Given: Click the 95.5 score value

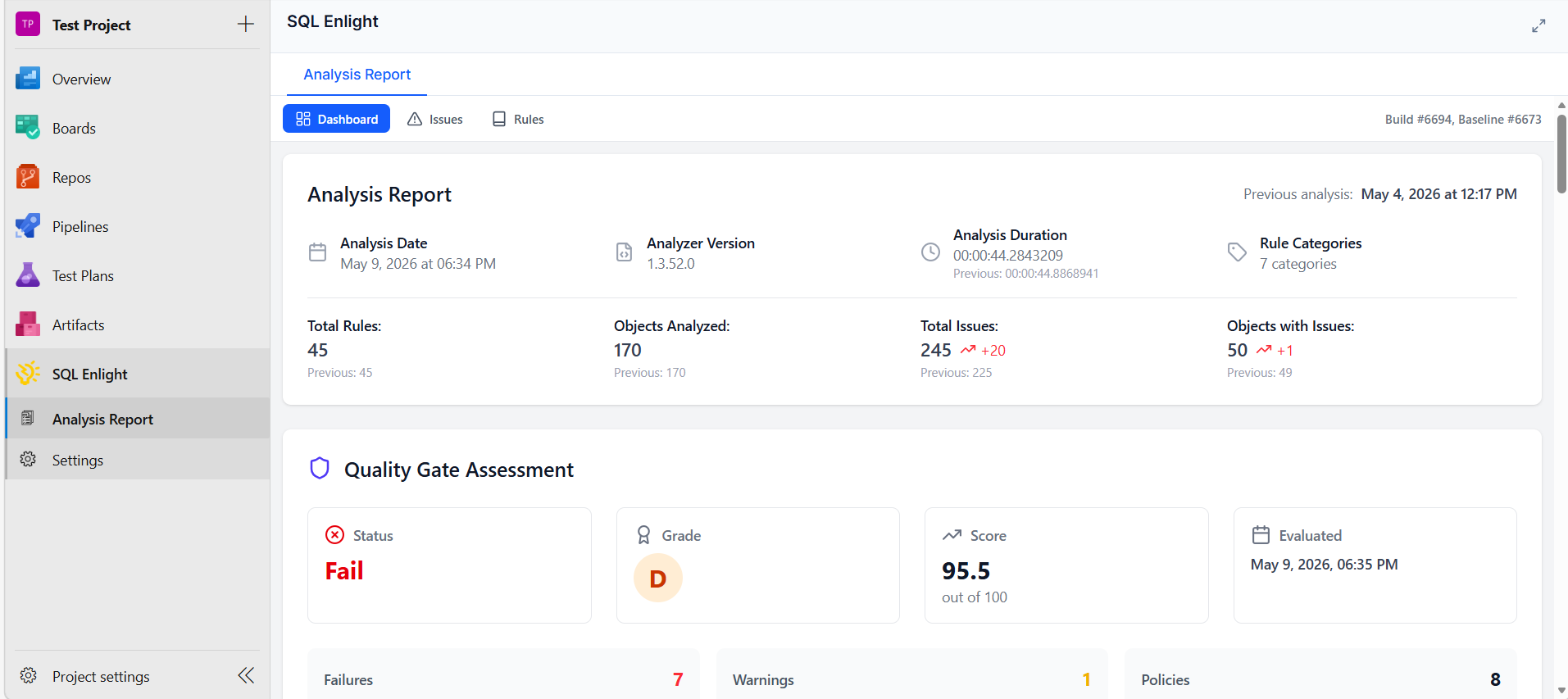Looking at the screenshot, I should [x=966, y=570].
